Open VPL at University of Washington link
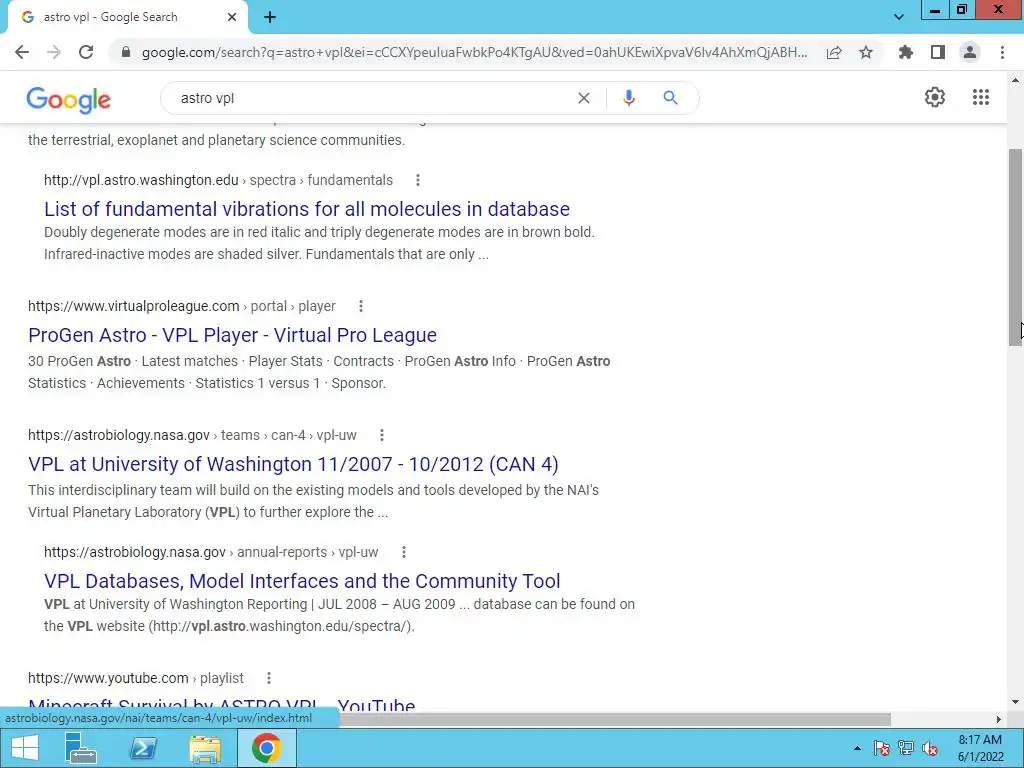 click(293, 464)
